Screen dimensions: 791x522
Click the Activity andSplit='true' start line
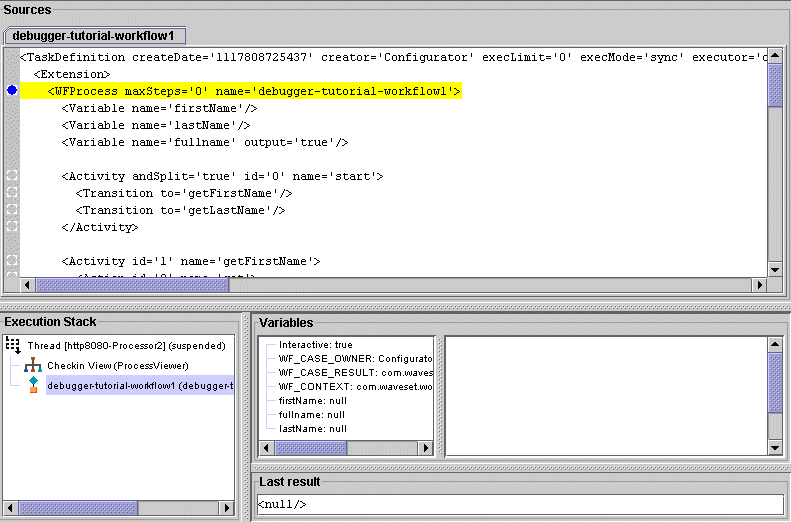[x=222, y=176]
